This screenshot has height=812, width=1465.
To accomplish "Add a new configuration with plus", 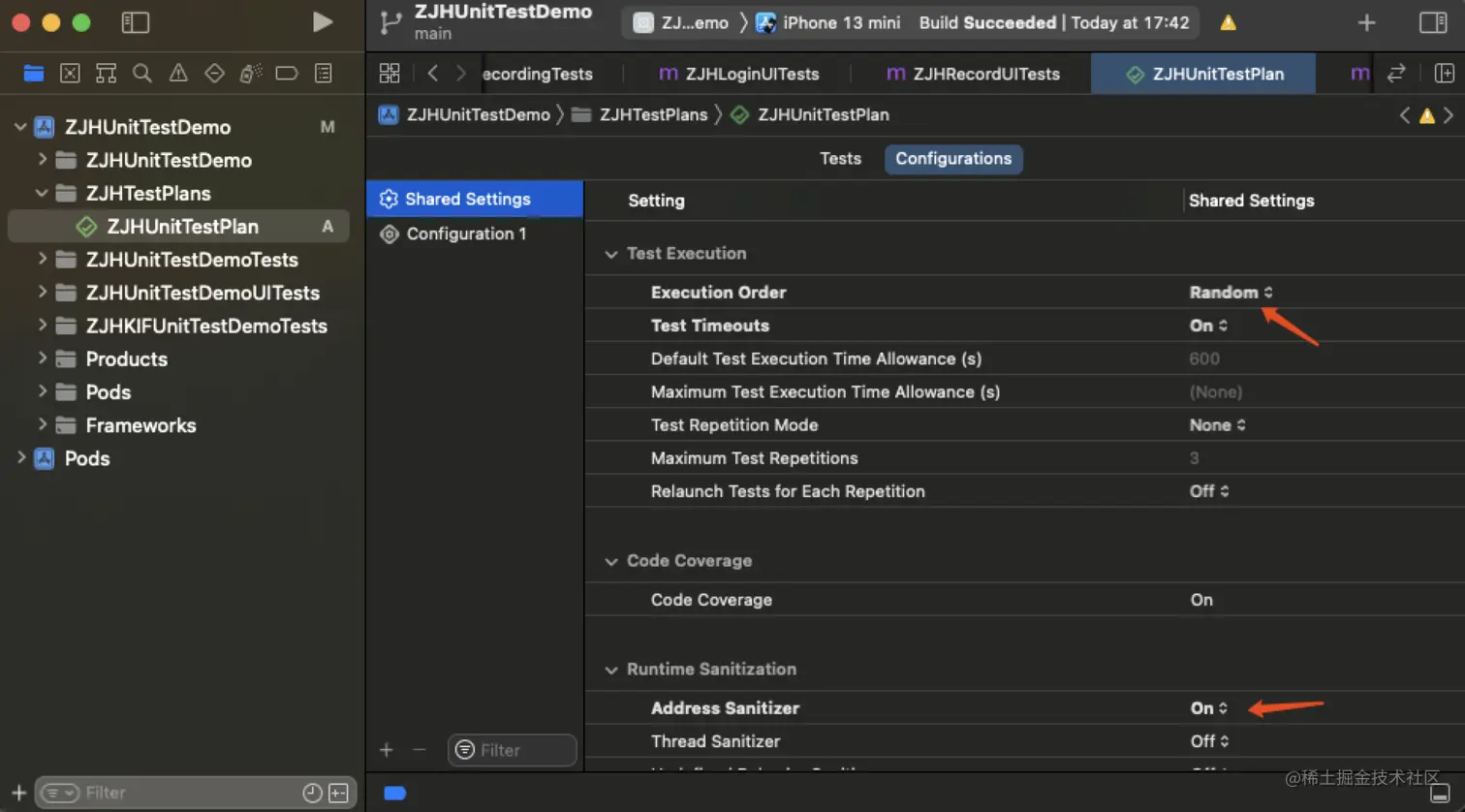I will [x=387, y=750].
